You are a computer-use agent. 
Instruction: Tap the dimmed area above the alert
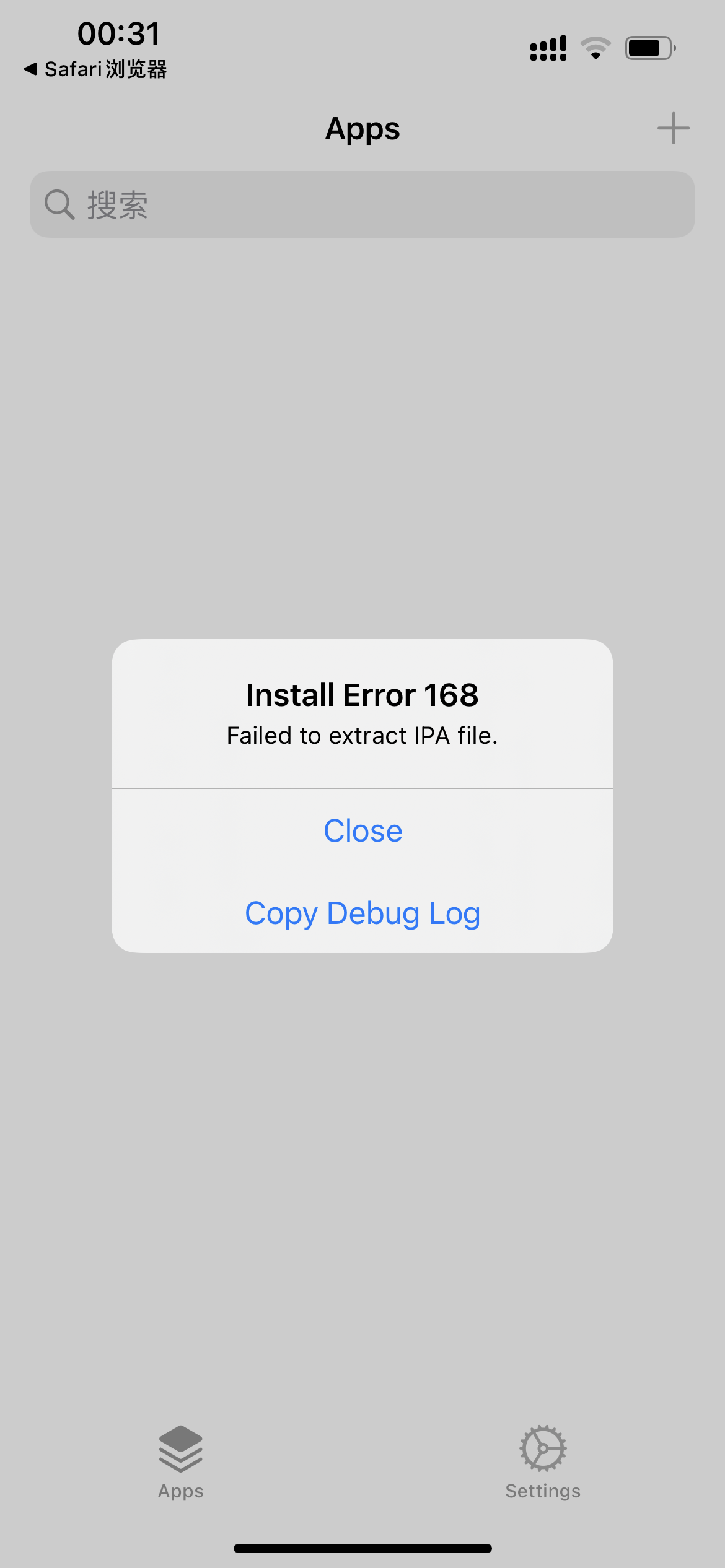coord(362,433)
